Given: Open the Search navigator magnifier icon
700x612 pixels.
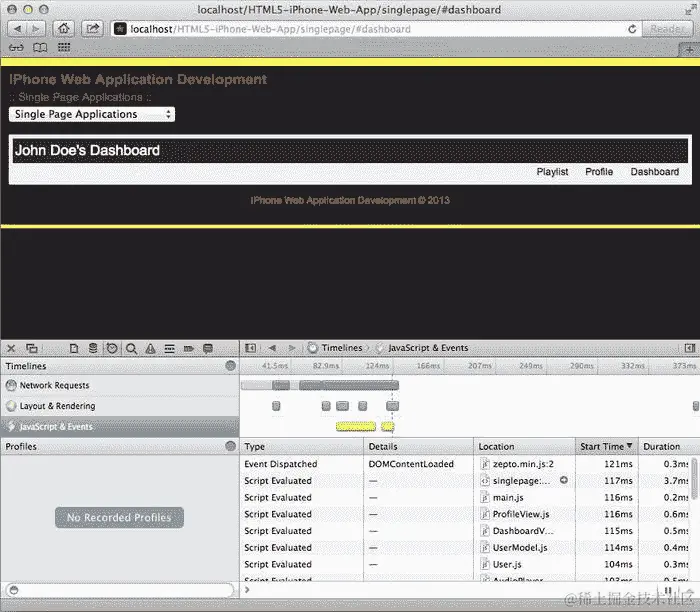Looking at the screenshot, I should tap(131, 349).
